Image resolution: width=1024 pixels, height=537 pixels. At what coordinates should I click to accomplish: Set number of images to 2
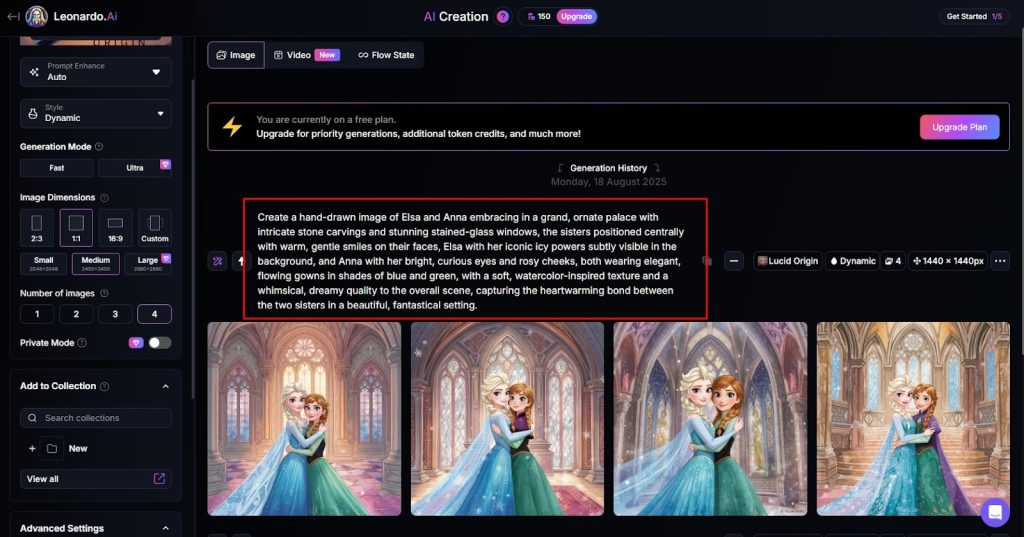[x=76, y=314]
